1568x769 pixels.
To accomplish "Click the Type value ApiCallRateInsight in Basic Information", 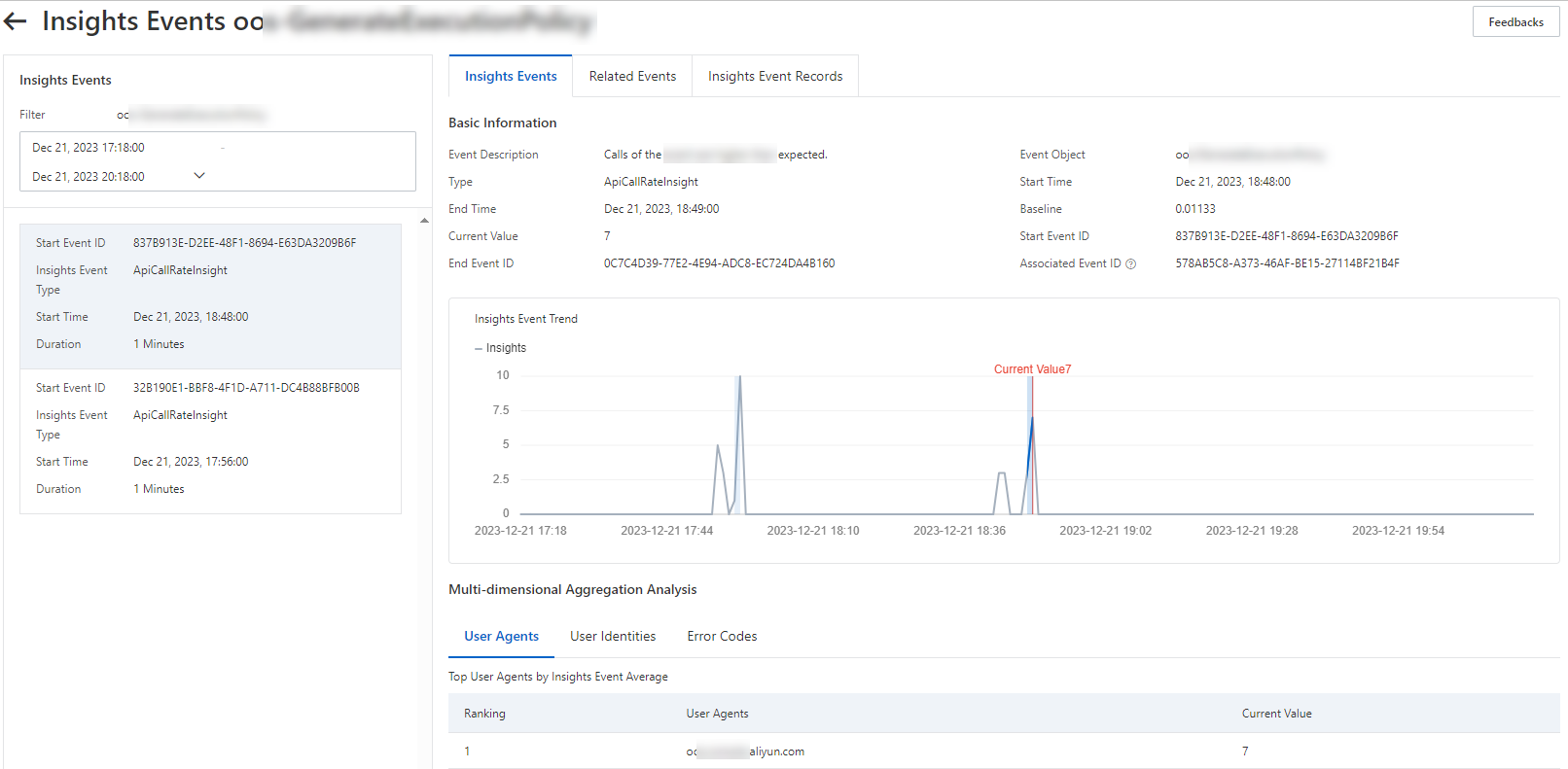I will (x=651, y=182).
